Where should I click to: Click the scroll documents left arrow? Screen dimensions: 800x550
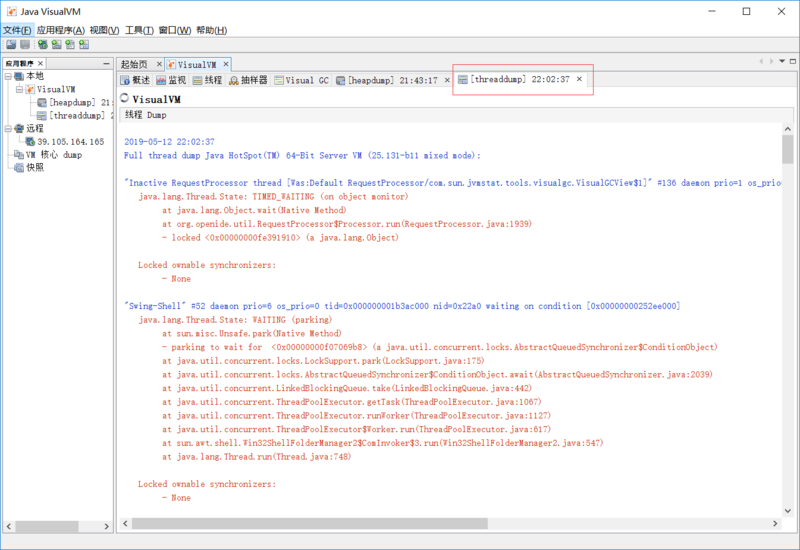pos(761,61)
